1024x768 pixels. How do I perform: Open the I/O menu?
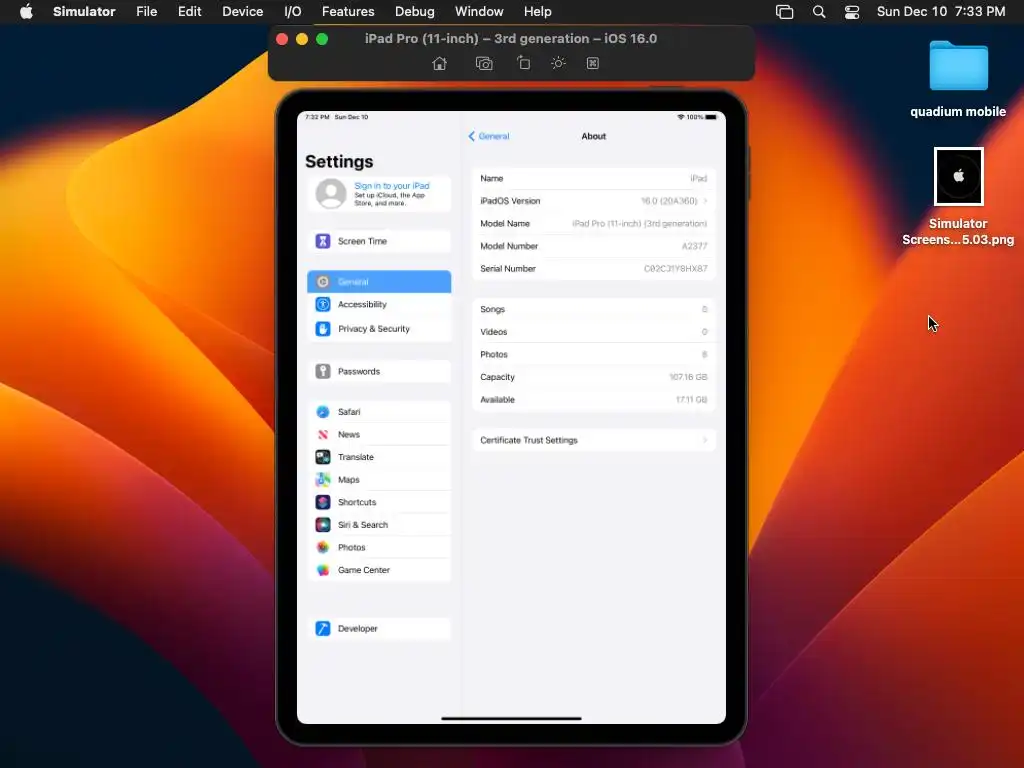293,11
